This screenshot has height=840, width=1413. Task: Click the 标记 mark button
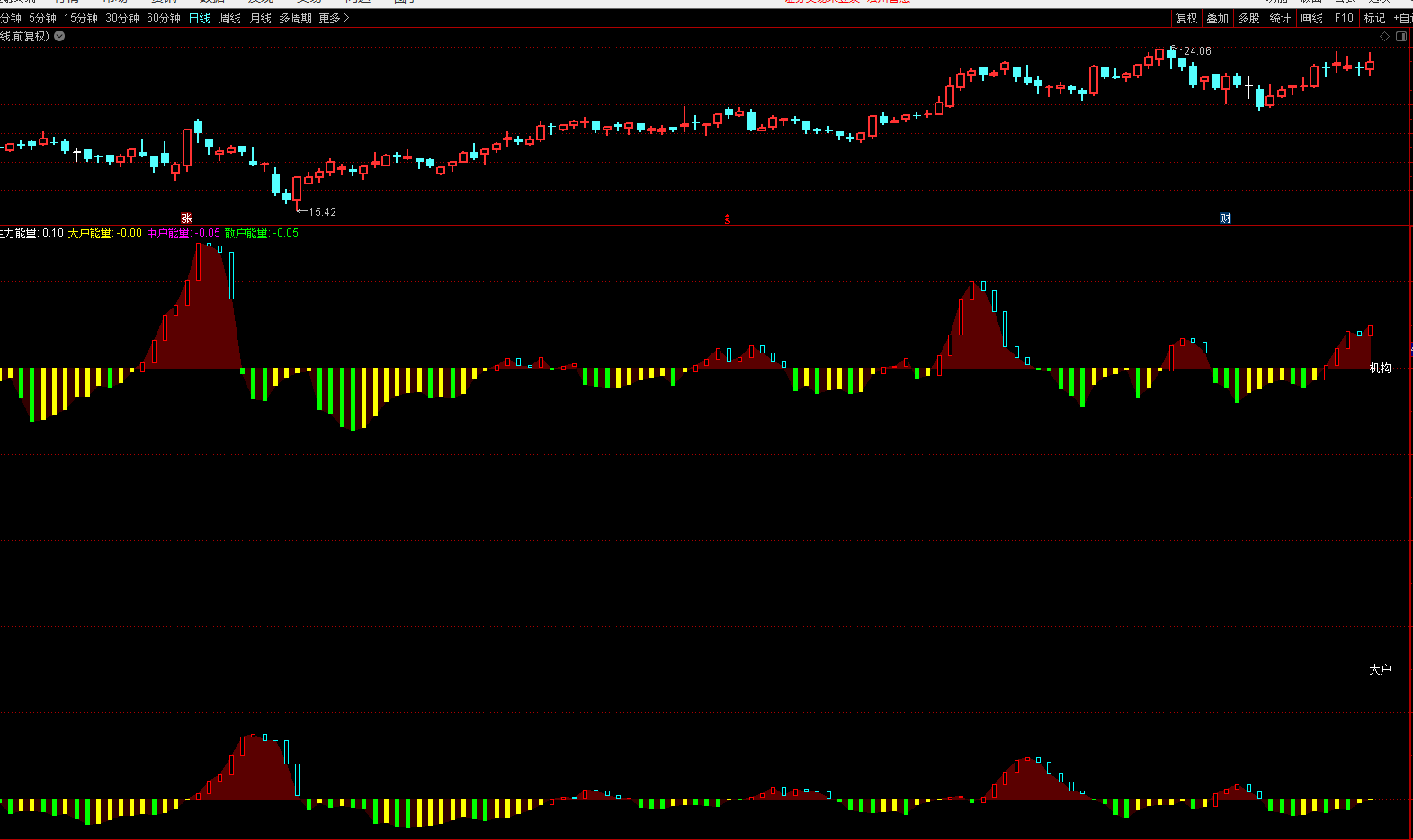1375,18
